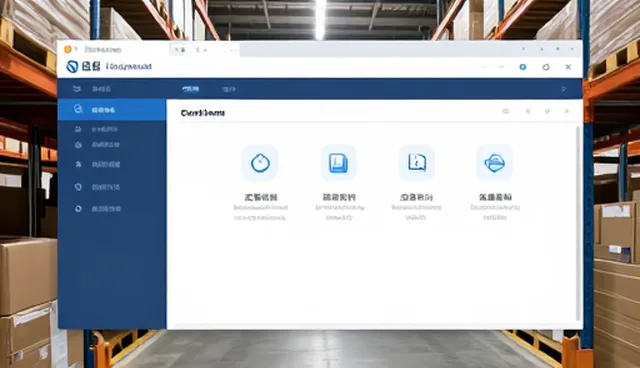The width and height of the screenshot is (640, 368).
Task: Select the second small tab in top strip
Action: point(202,50)
